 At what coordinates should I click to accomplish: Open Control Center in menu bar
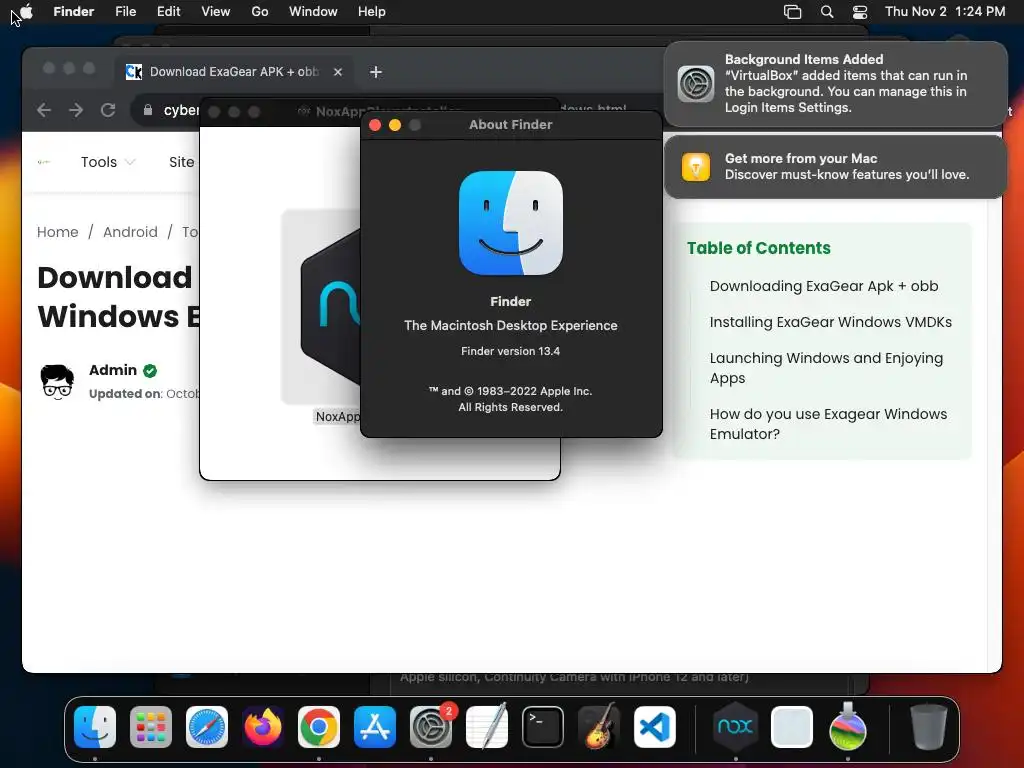(x=860, y=12)
